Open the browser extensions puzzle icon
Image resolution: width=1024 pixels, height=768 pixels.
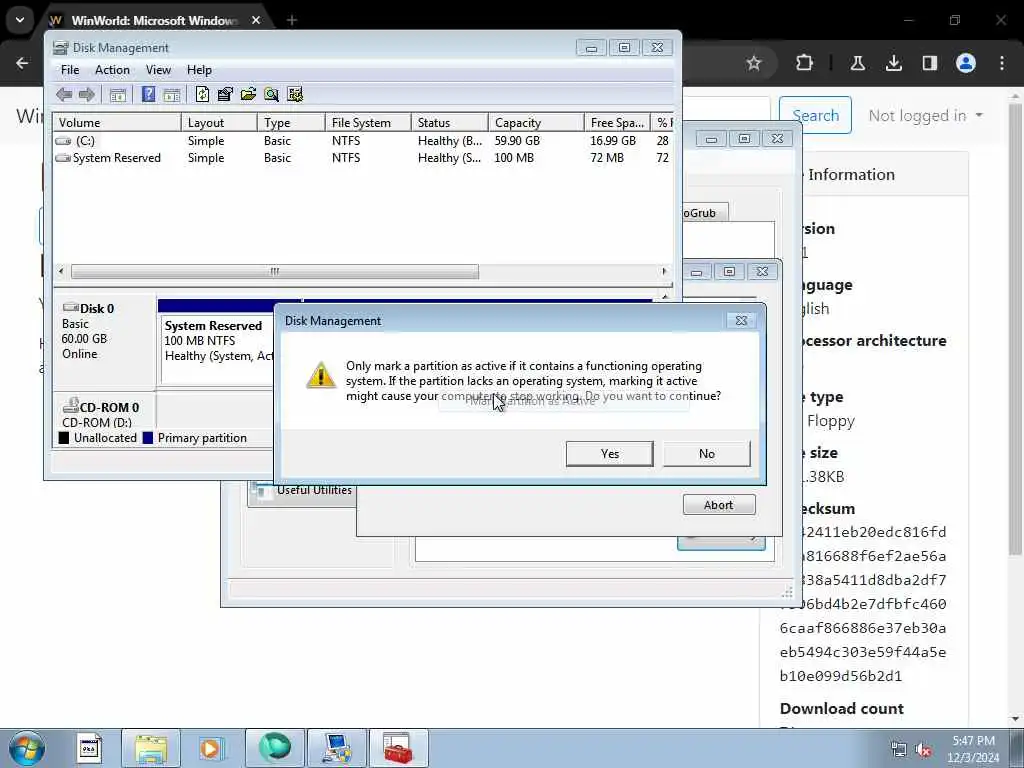pyautogui.click(x=805, y=63)
